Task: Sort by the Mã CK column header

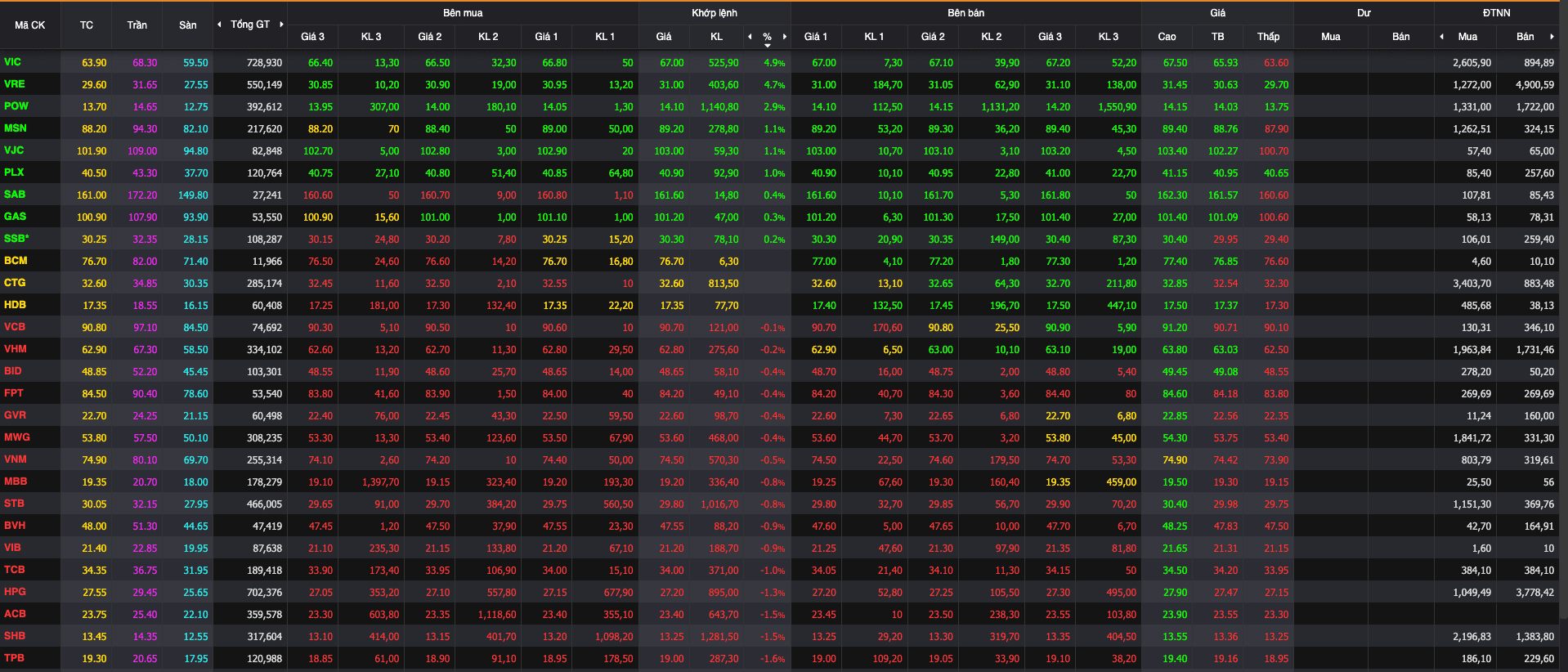Action: [30, 25]
